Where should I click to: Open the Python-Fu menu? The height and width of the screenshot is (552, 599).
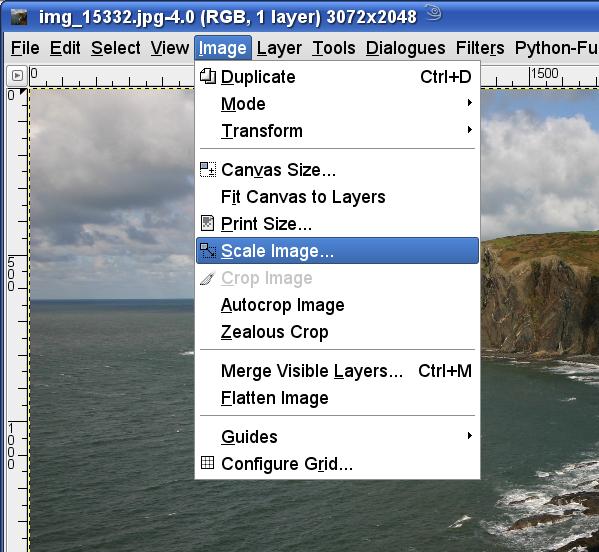(x=556, y=48)
